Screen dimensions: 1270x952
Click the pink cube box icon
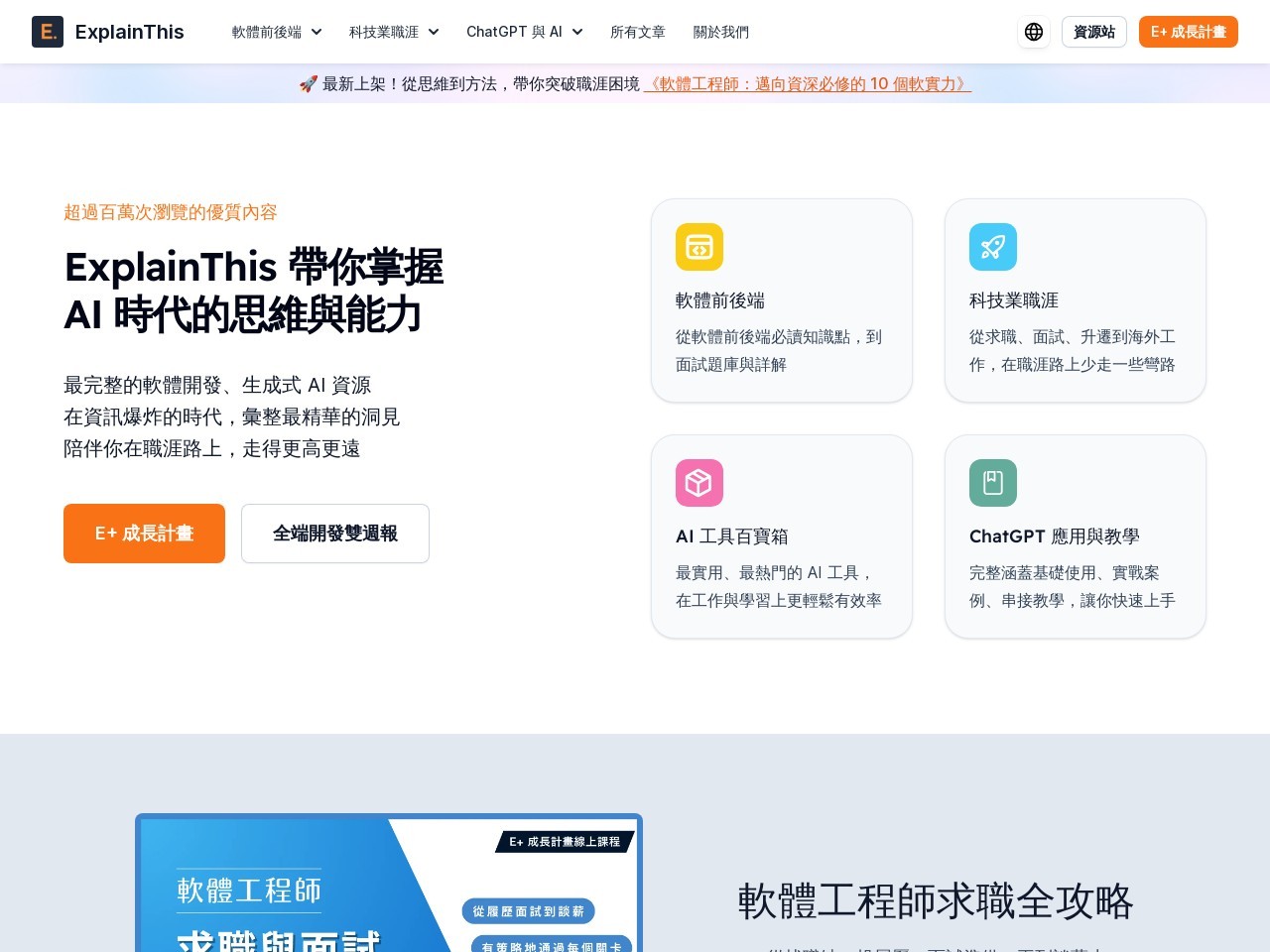[699, 483]
